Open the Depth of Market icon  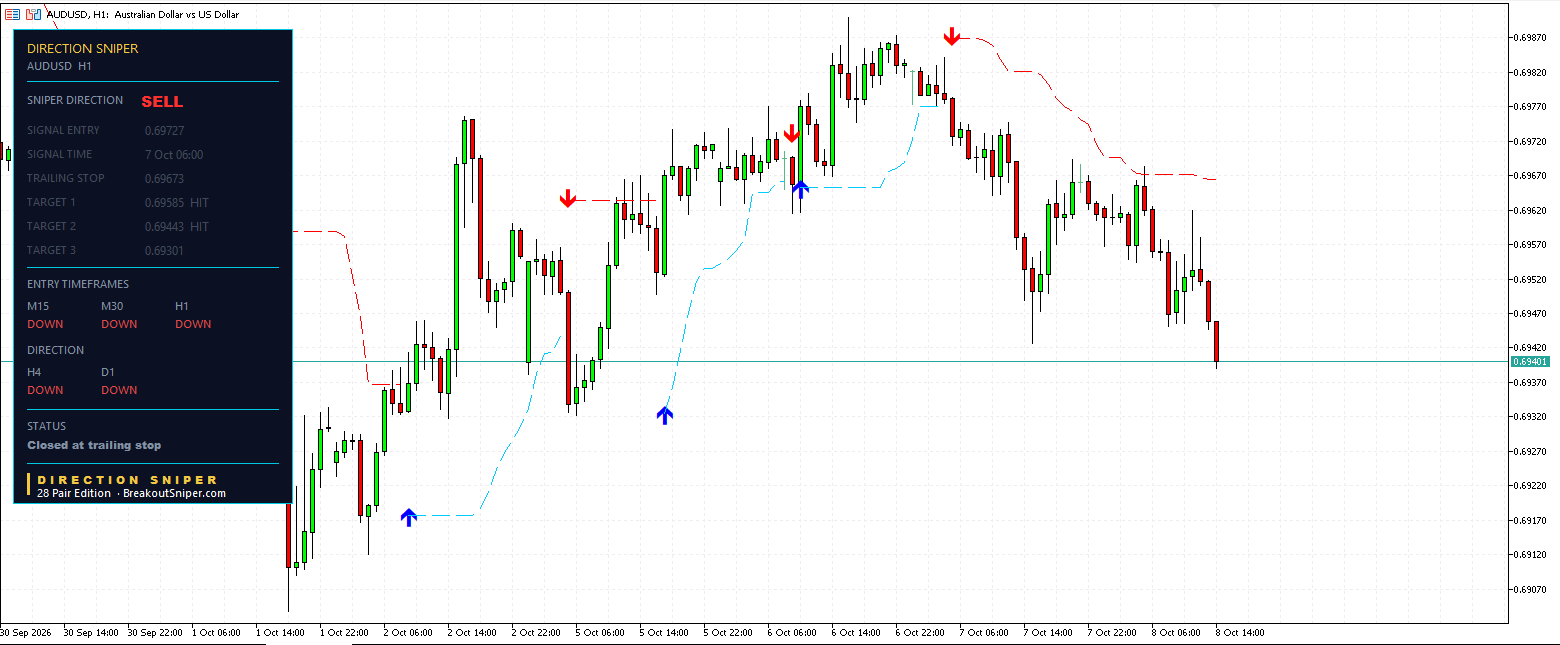(33, 14)
